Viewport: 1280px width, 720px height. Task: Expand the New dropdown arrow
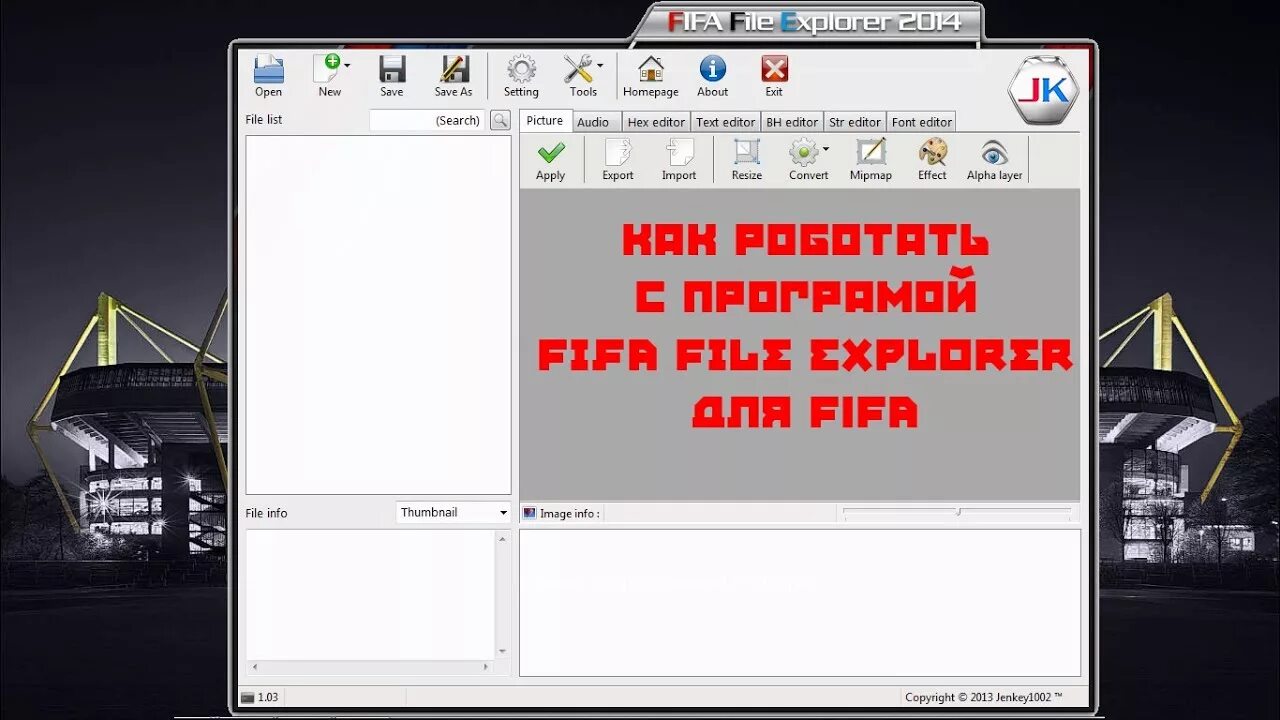click(x=347, y=66)
